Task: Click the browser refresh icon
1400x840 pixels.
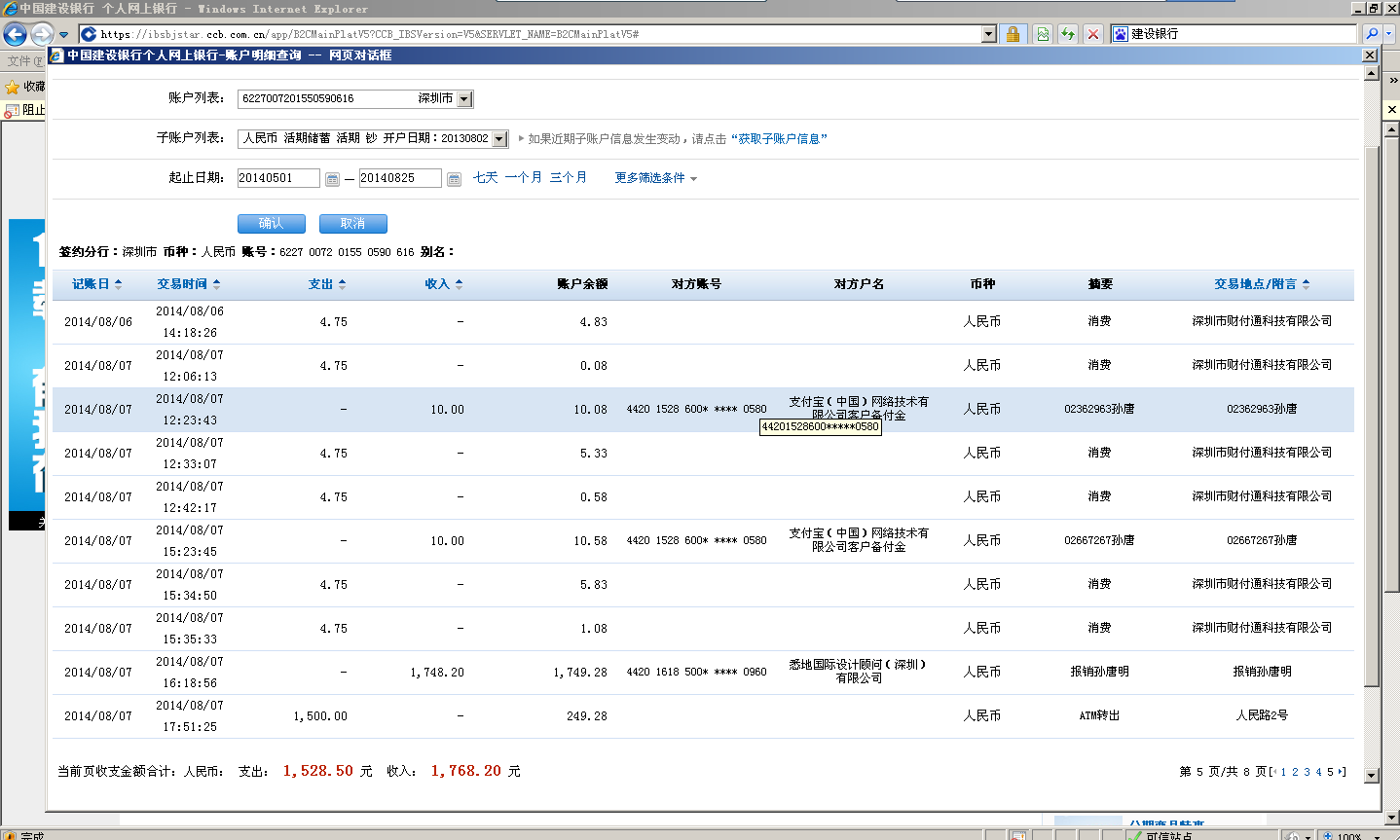Action: 1068,34
